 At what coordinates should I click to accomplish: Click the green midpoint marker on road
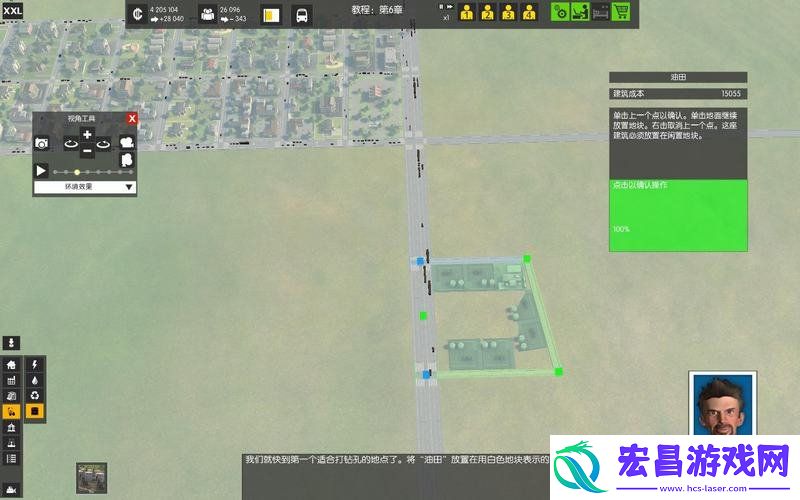pos(423,316)
